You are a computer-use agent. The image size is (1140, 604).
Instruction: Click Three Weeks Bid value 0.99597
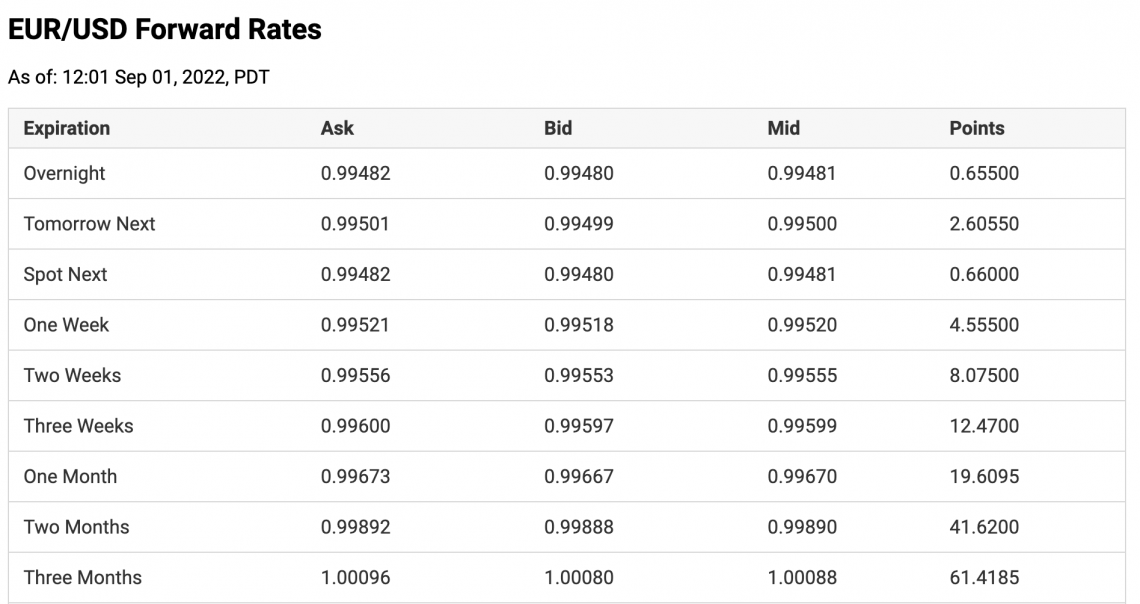tap(579, 426)
